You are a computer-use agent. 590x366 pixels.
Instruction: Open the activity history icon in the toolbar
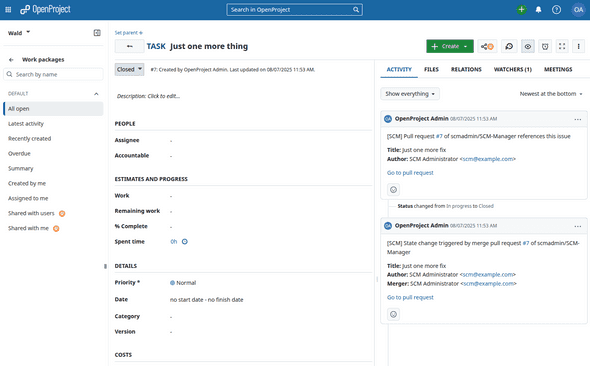[x=509, y=46]
